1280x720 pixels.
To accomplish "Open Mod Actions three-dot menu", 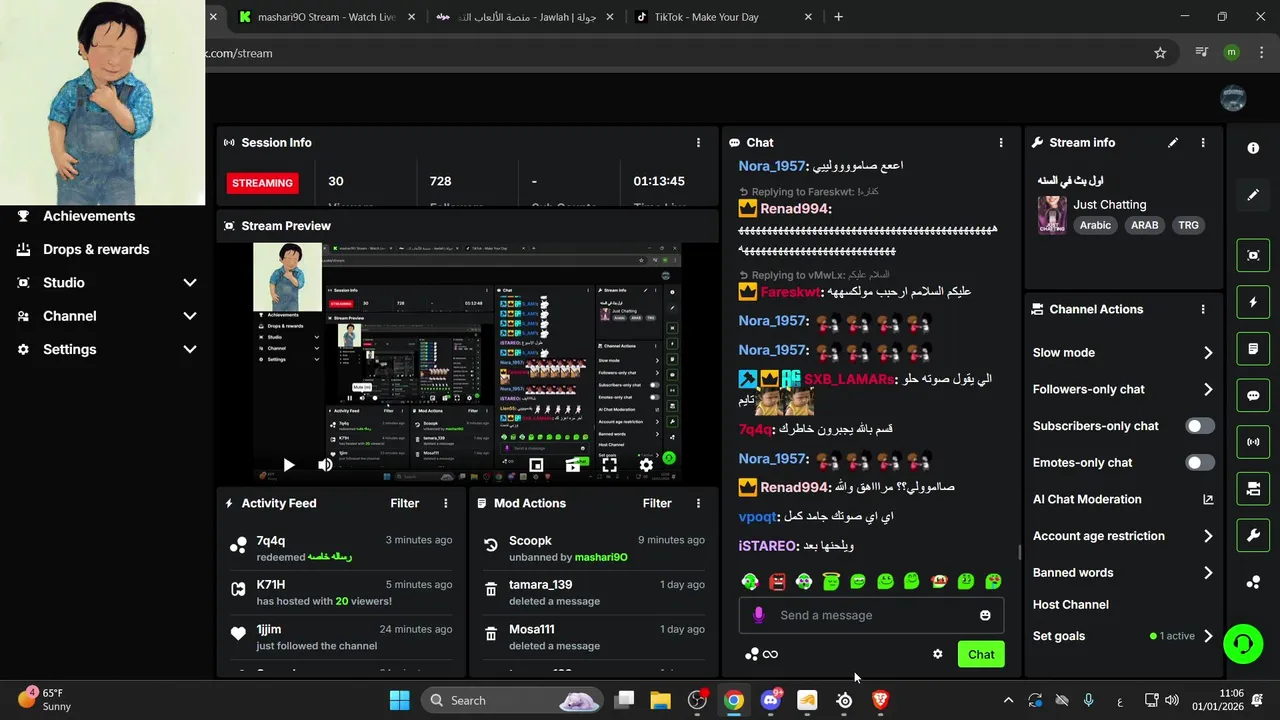I will coord(698,503).
